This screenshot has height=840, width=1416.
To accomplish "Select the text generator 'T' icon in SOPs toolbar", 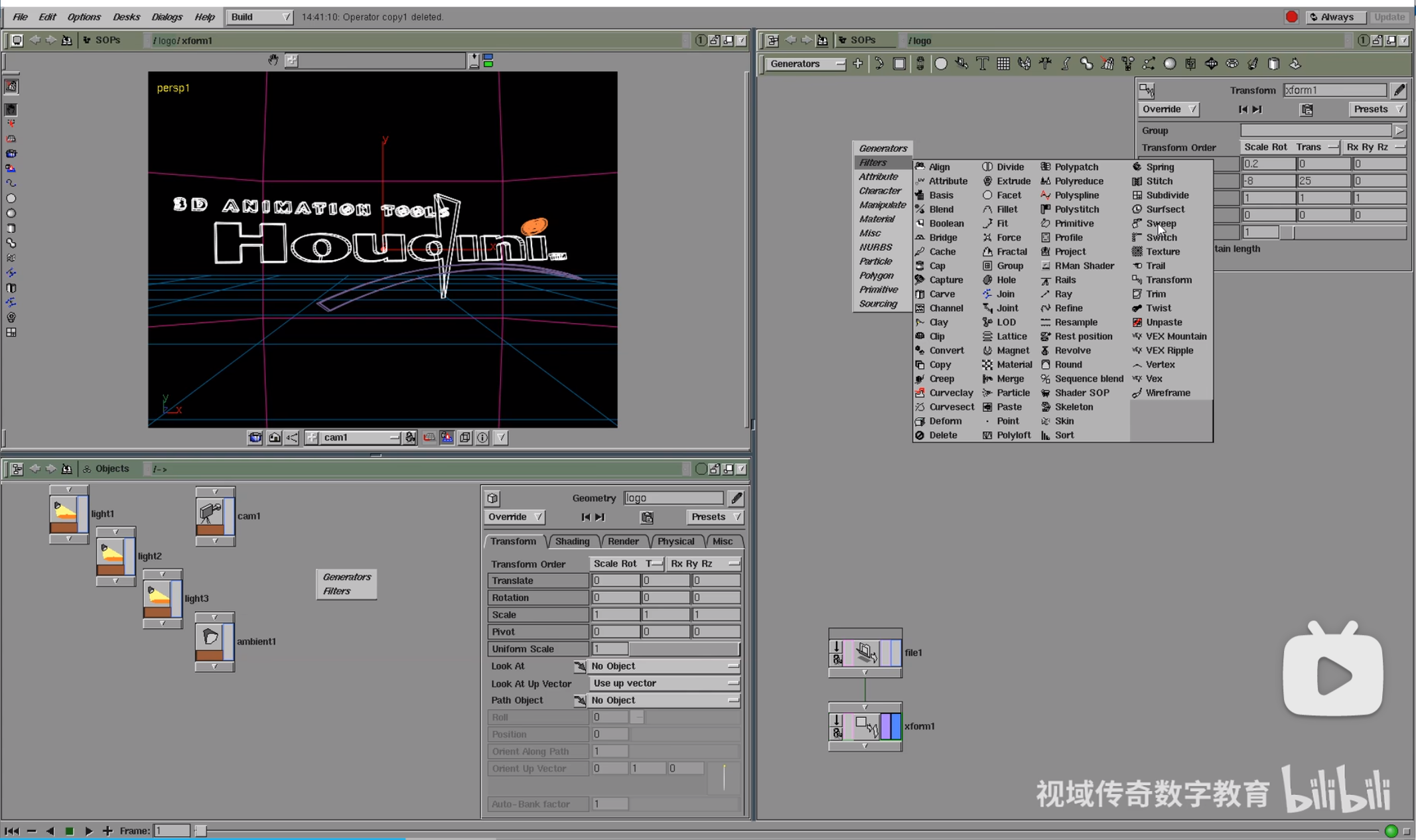I will [983, 64].
